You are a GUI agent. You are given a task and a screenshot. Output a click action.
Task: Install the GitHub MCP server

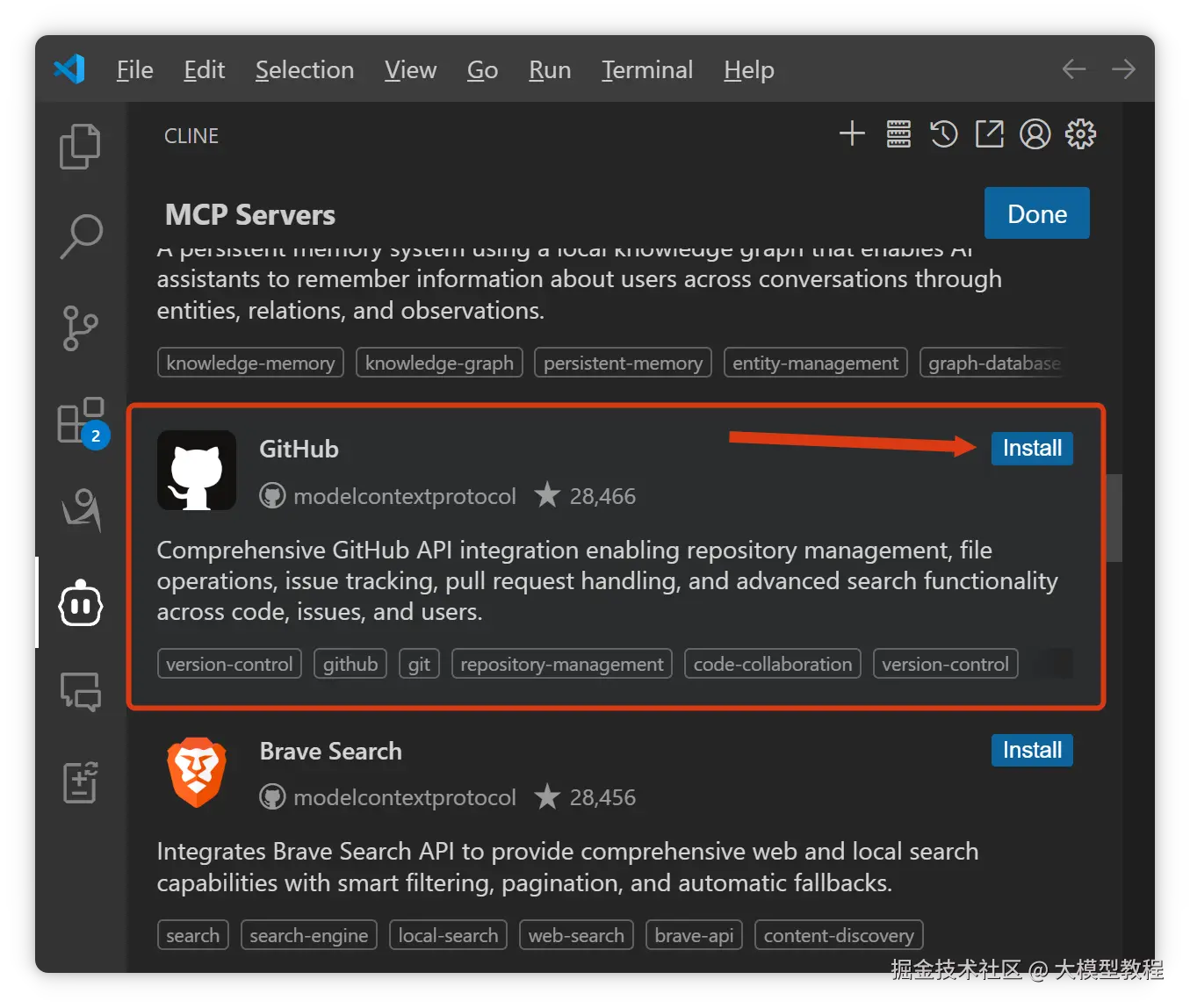tap(1032, 448)
